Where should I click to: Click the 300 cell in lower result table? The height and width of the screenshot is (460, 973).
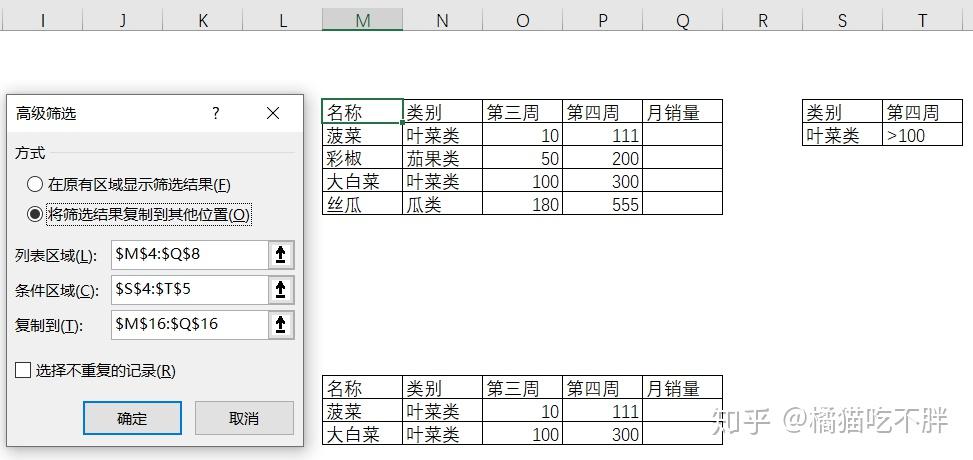603,433
